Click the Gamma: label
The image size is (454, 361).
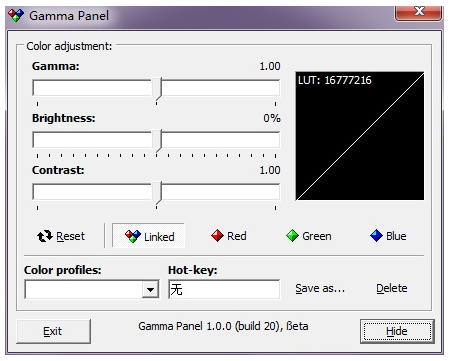pyautogui.click(x=56, y=66)
